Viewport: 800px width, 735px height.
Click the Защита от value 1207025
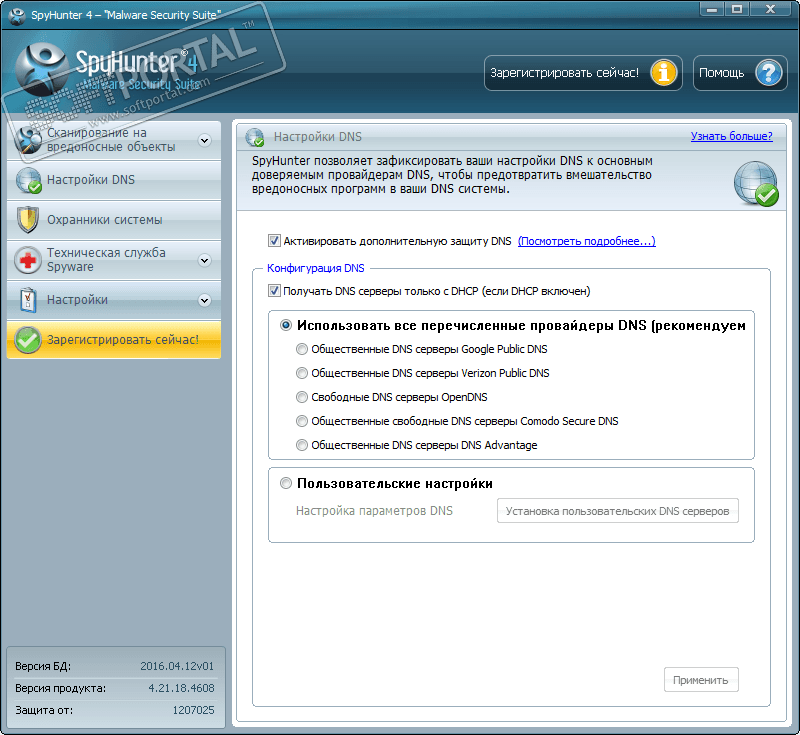click(x=193, y=710)
